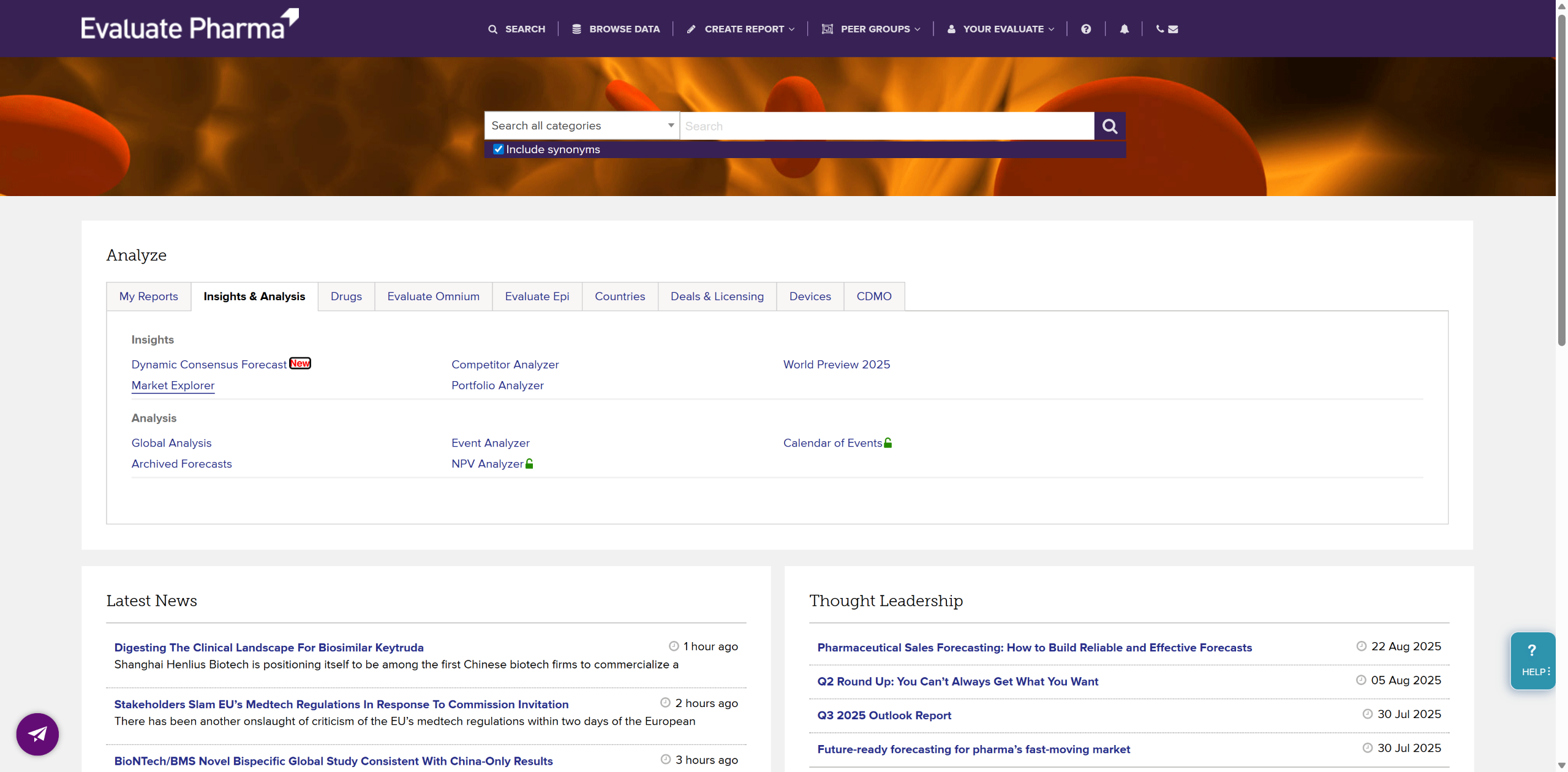Focus the main Search text field
Screen dimensions: 1568x772
[886, 126]
